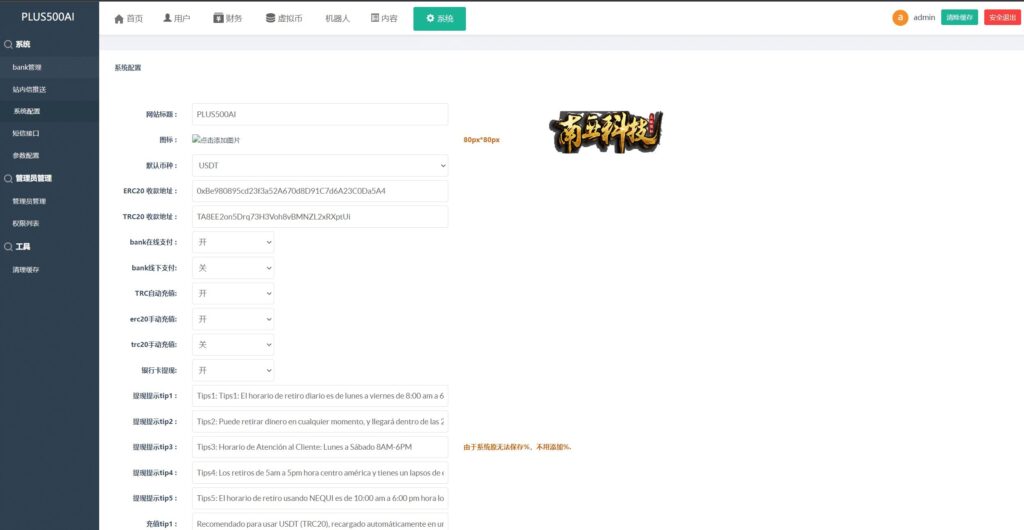Open the 虚拟币 virtual currency tab
The image size is (1024, 530).
284,18
